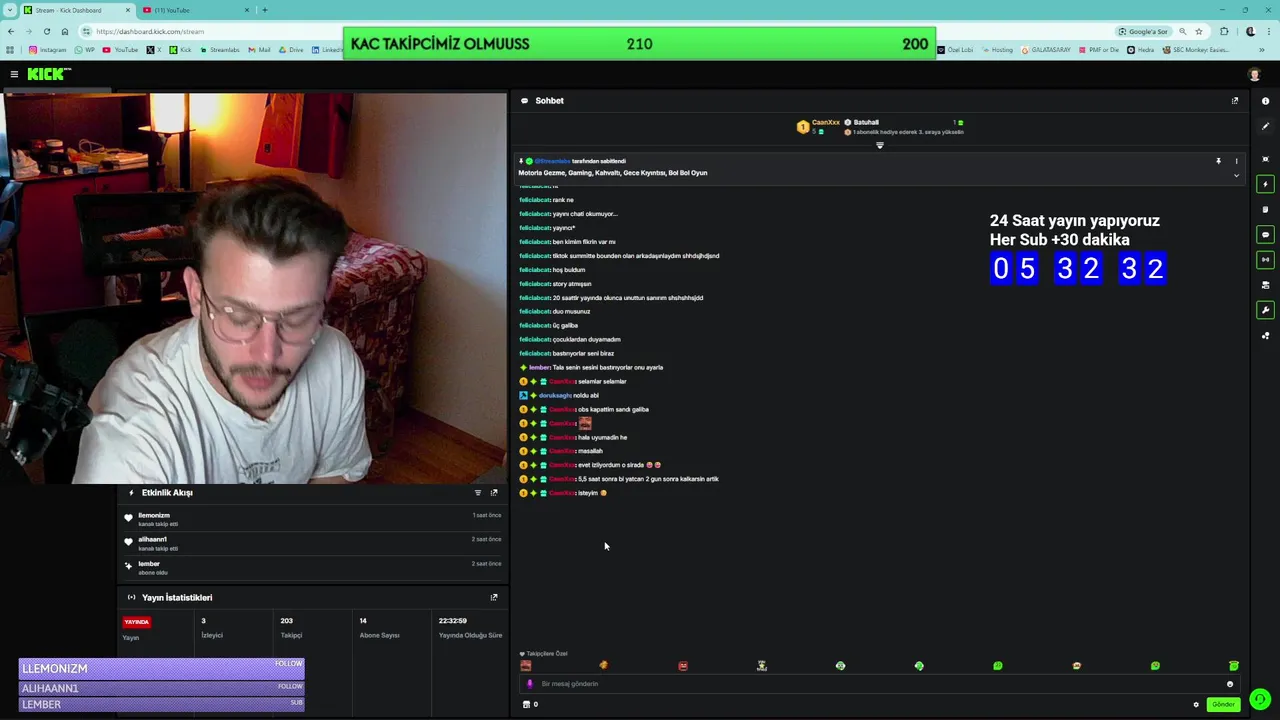The image size is (1280, 720).
Task: Open the Drive bookmark
Action: pyautogui.click(x=291, y=50)
